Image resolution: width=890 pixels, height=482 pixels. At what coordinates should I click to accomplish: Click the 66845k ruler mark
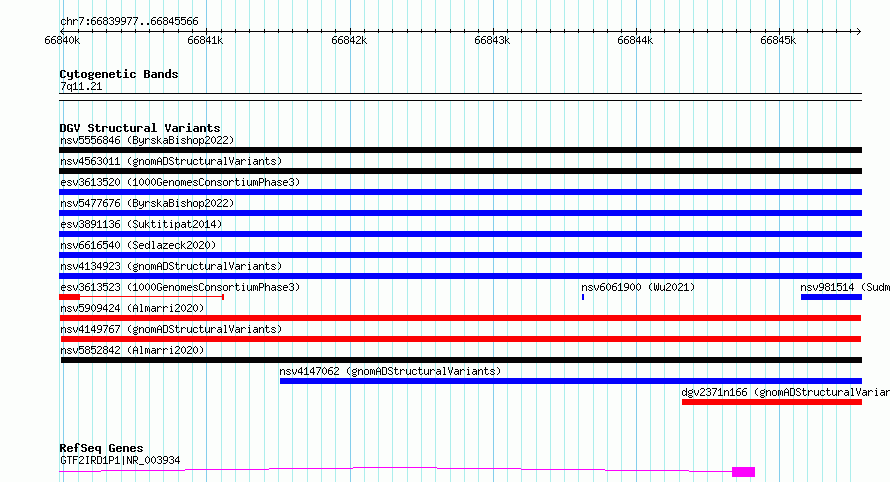778,40
